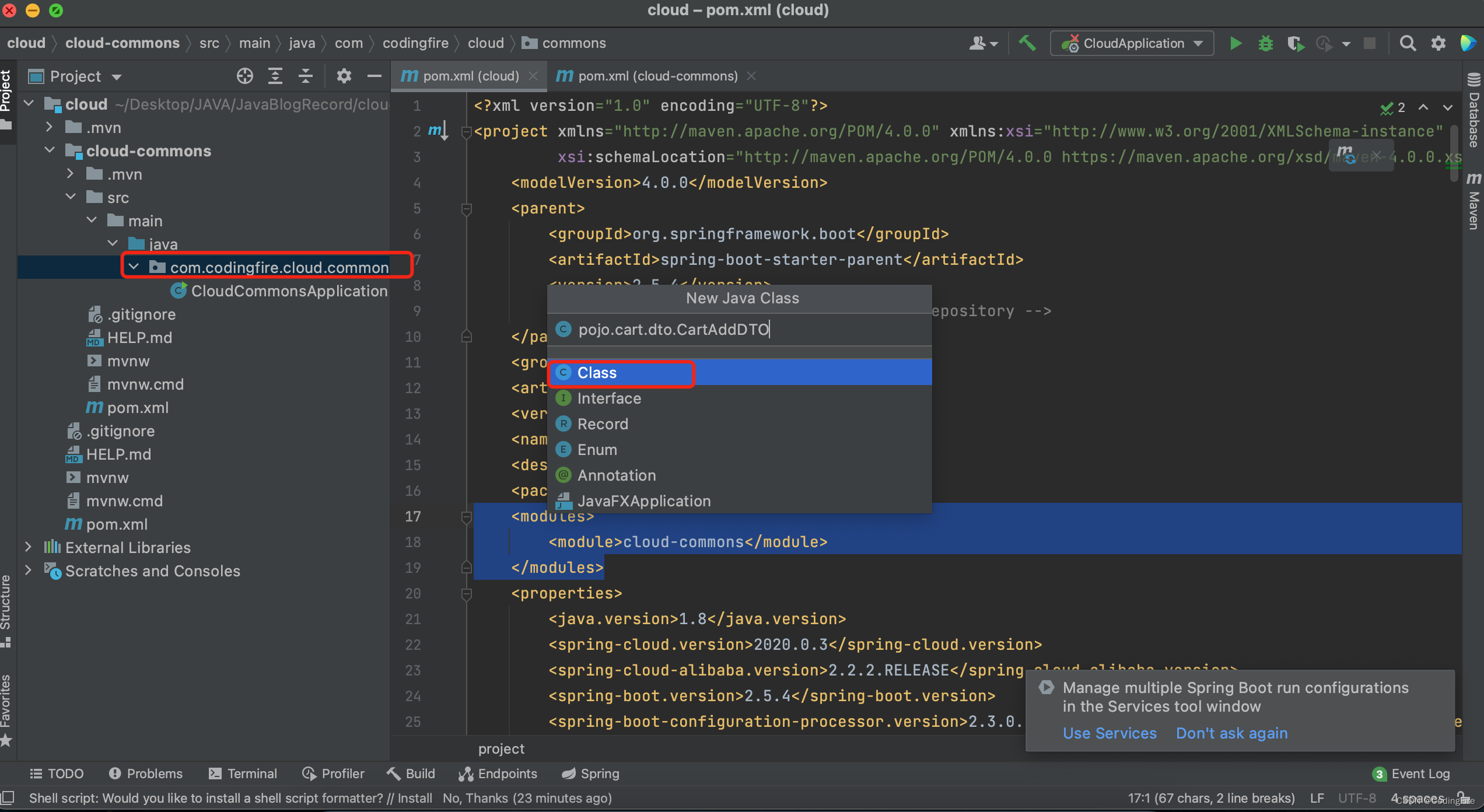
Task: Click the class name input field
Action: [x=739, y=330]
